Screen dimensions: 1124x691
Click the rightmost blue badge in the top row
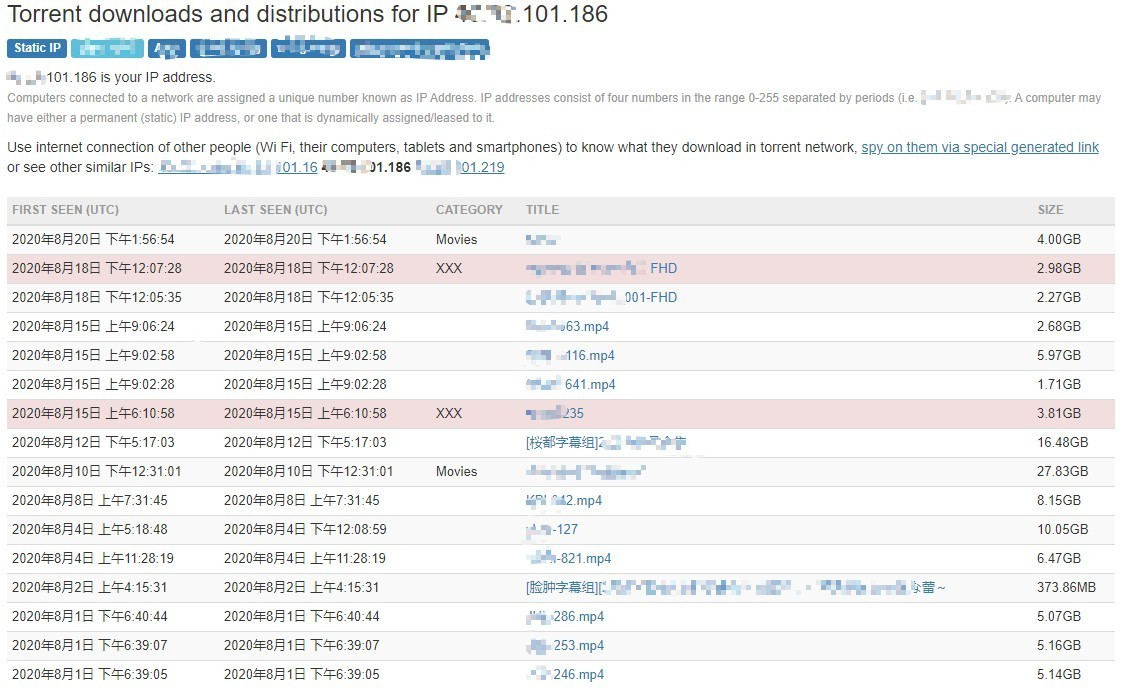coord(419,50)
